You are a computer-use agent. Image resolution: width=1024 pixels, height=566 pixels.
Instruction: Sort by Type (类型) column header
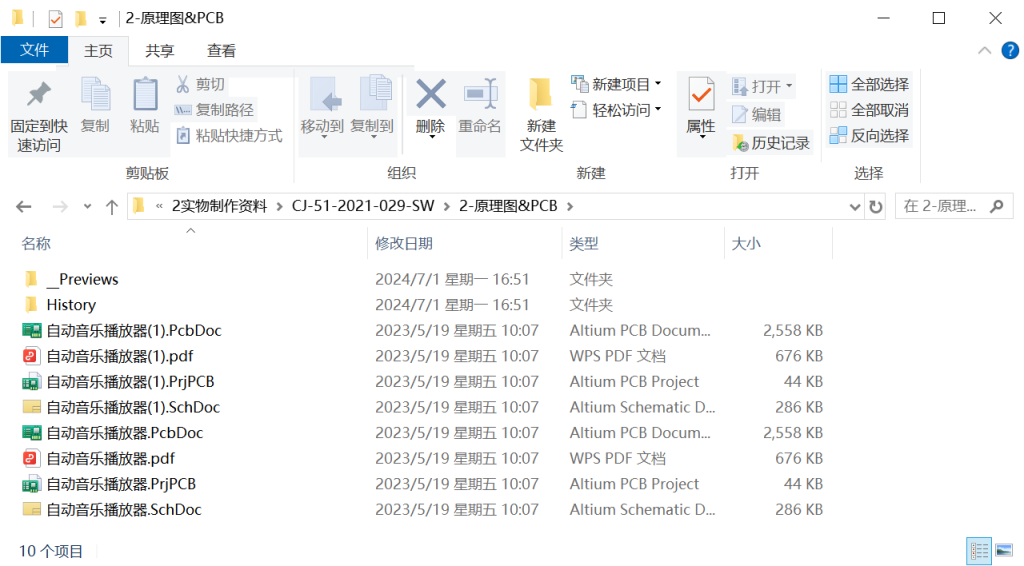coord(584,244)
